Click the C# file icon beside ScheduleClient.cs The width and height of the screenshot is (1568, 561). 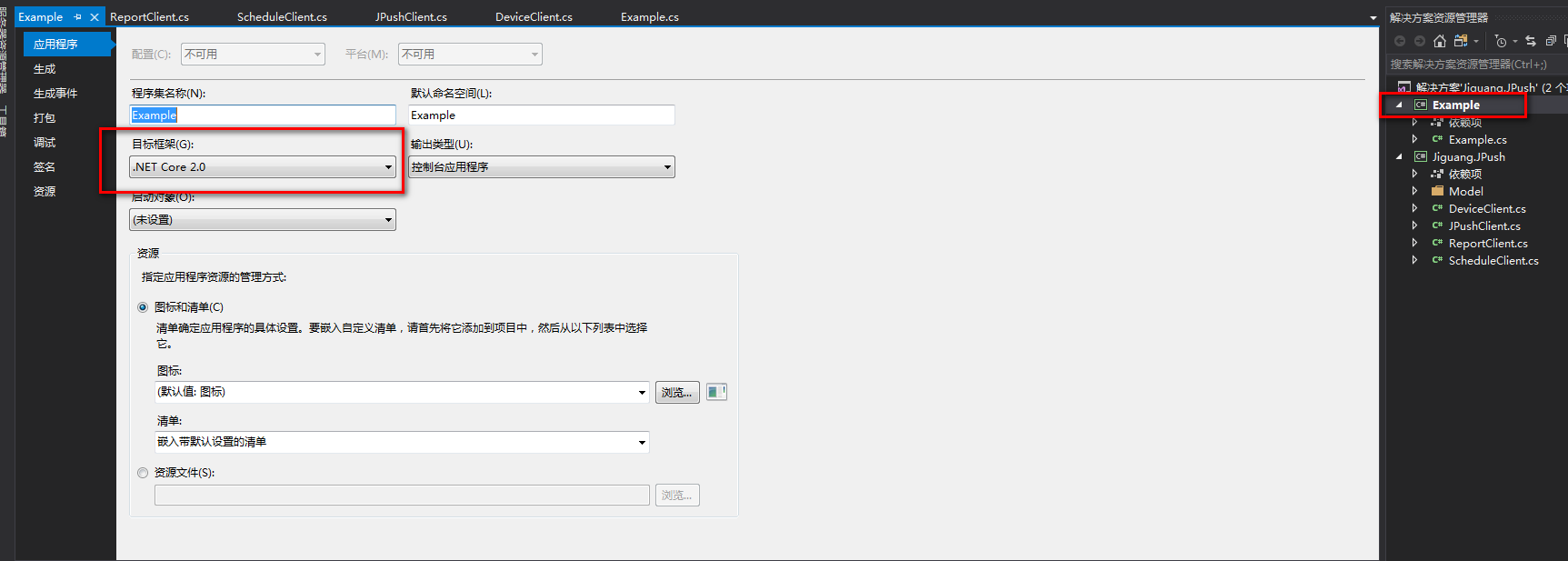tap(1438, 260)
